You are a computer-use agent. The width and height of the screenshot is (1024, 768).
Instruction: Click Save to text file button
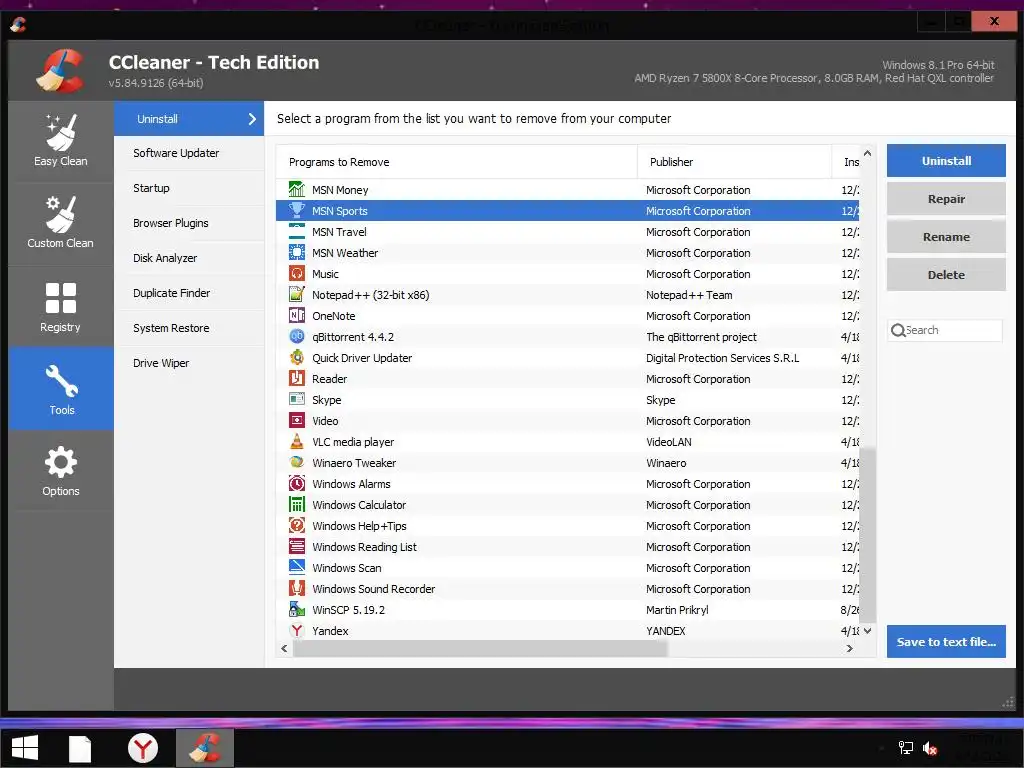coord(946,642)
